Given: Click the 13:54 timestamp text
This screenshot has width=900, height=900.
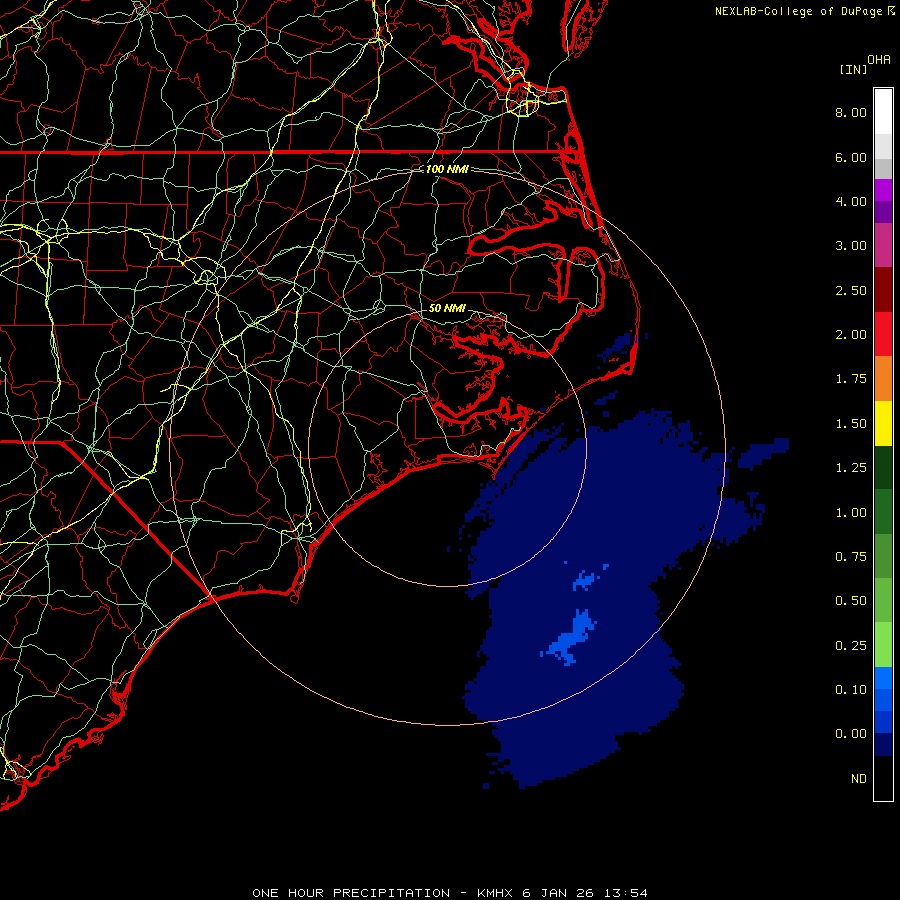Looking at the screenshot, I should (625, 893).
